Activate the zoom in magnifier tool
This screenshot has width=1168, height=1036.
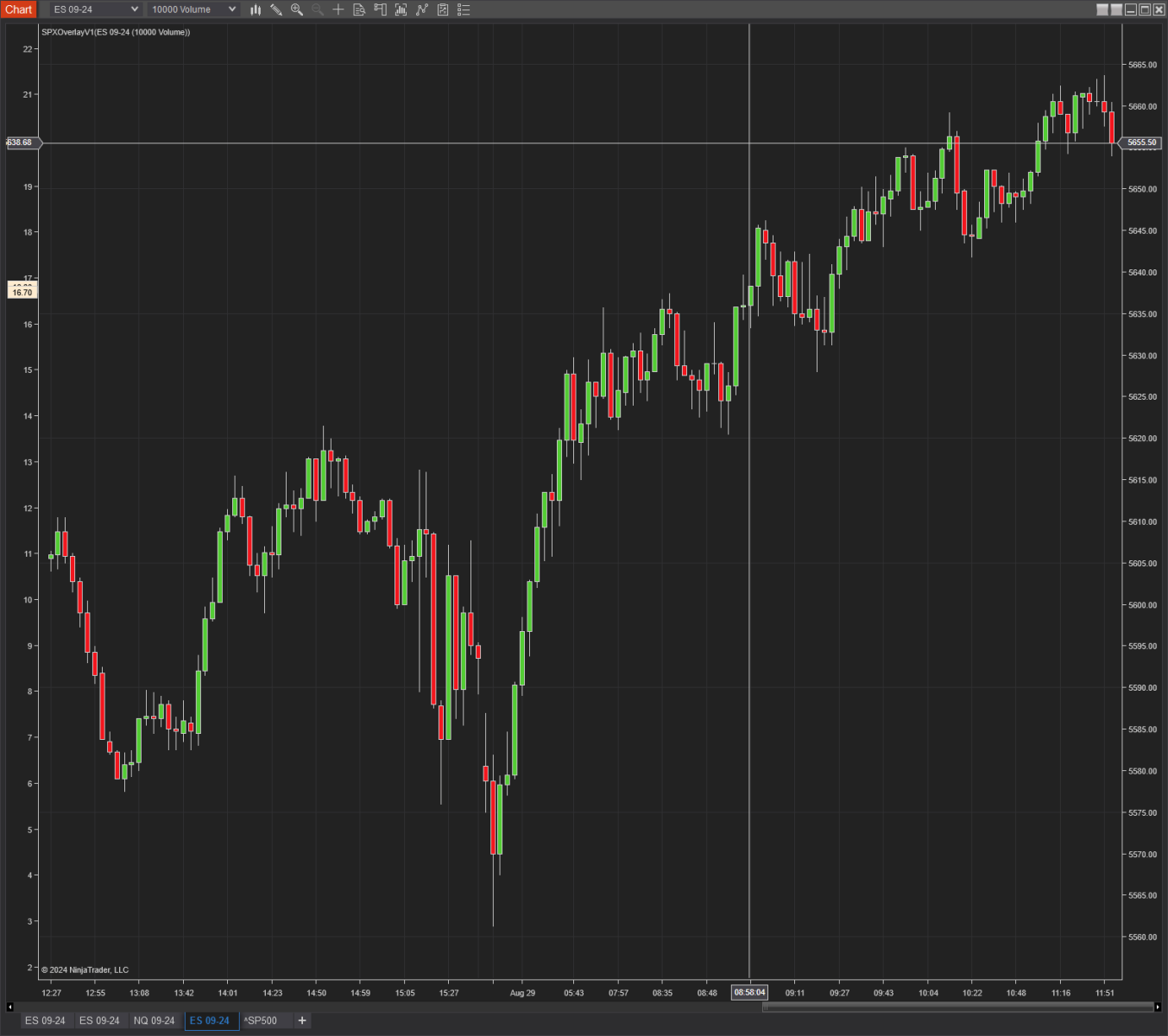pyautogui.click(x=297, y=9)
